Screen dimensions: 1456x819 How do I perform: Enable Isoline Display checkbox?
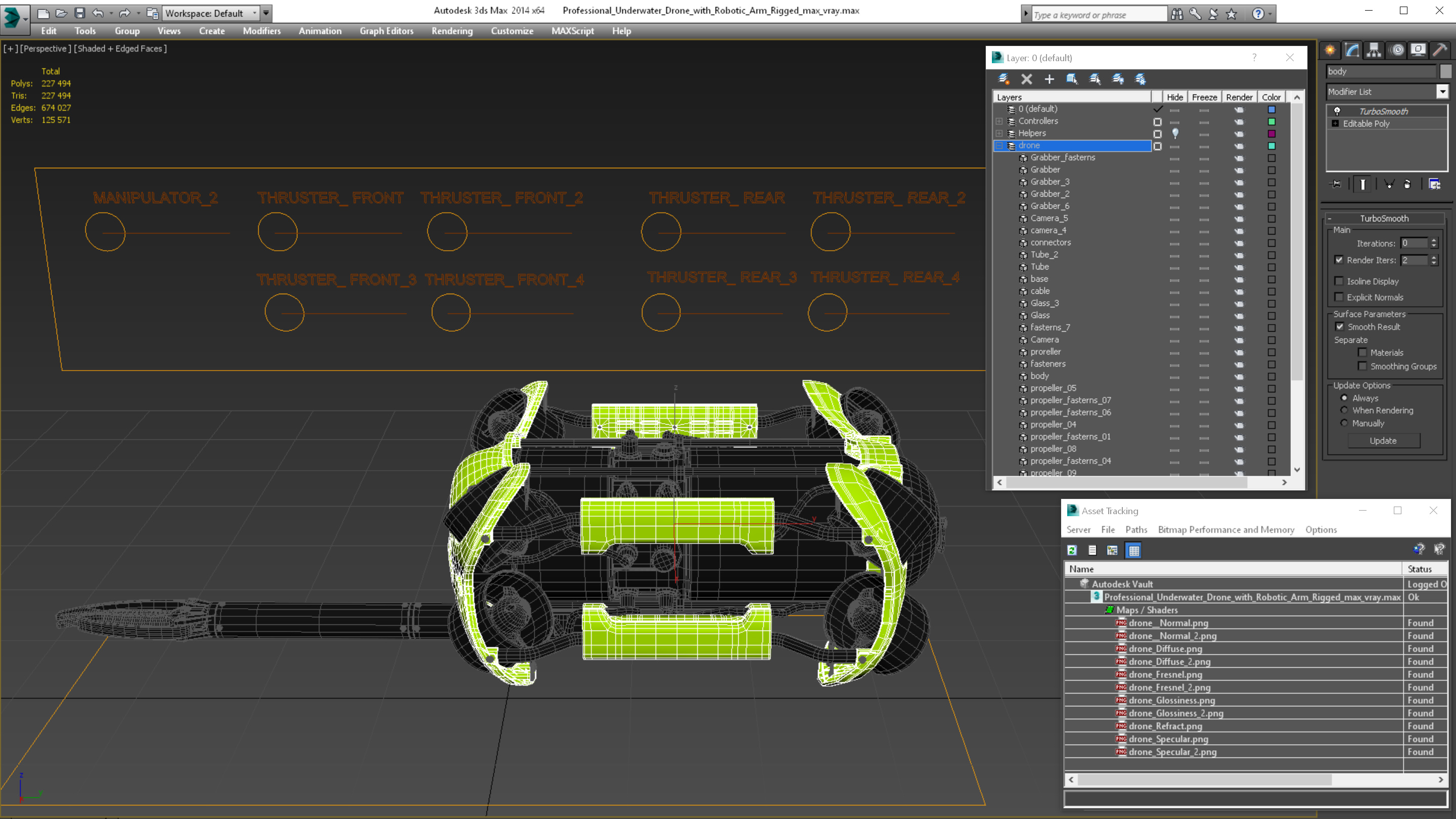(1339, 281)
